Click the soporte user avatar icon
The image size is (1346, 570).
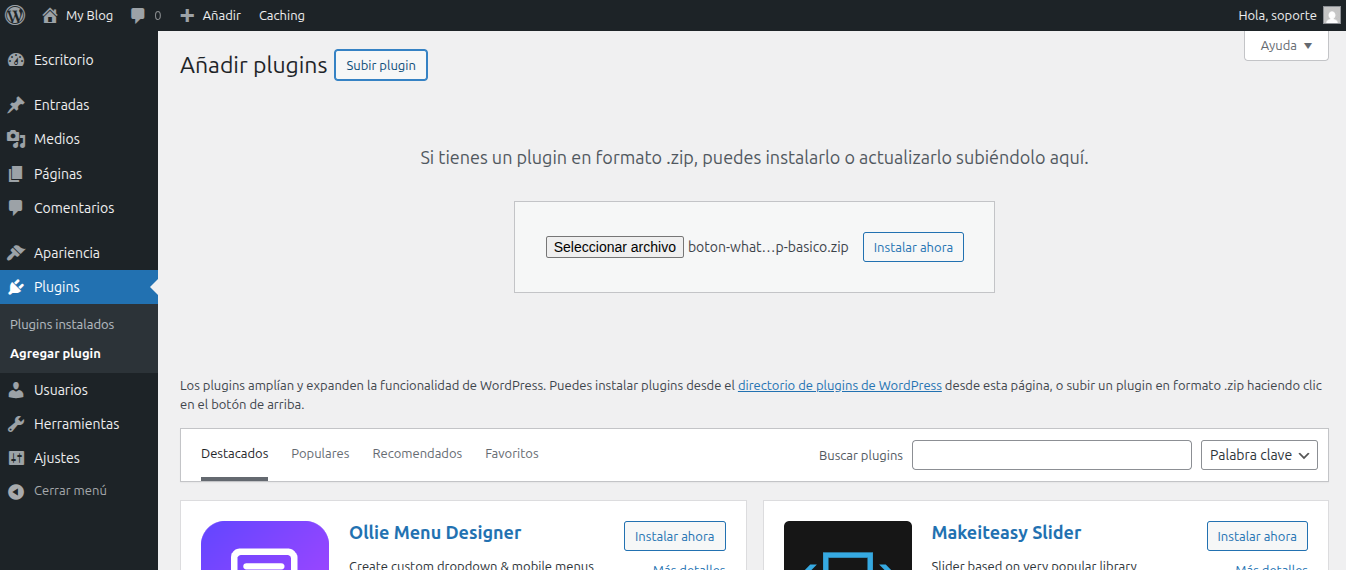click(x=1331, y=15)
